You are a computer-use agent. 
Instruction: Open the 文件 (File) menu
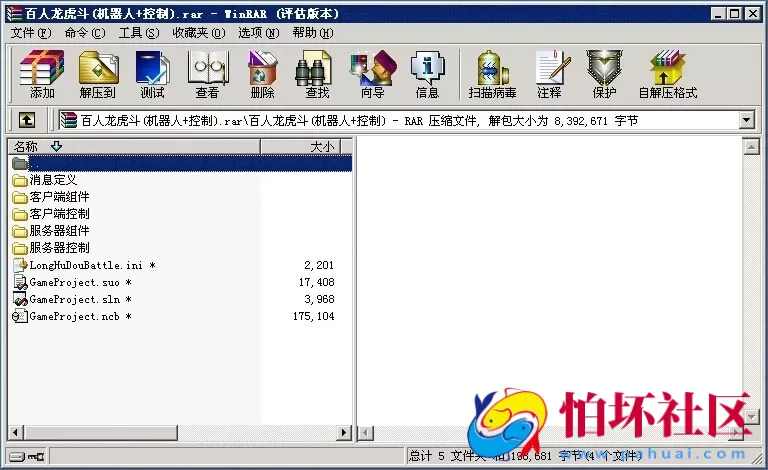pyautogui.click(x=30, y=32)
